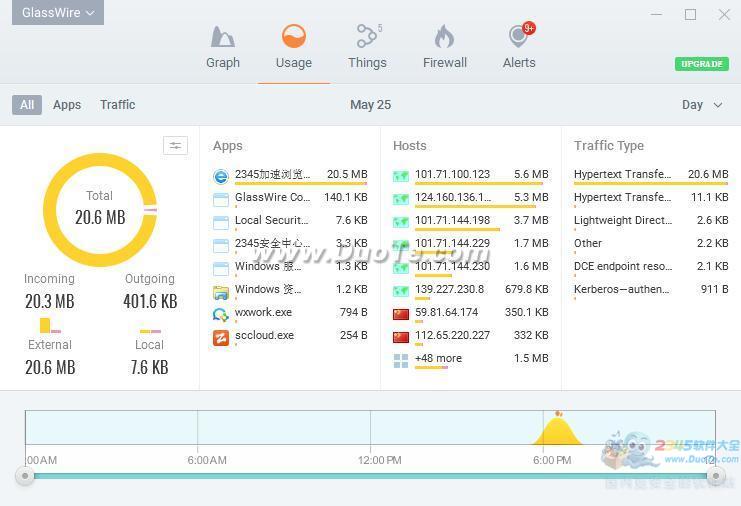Select the 2345 browser app entry
The height and width of the screenshot is (506, 741).
290,175
